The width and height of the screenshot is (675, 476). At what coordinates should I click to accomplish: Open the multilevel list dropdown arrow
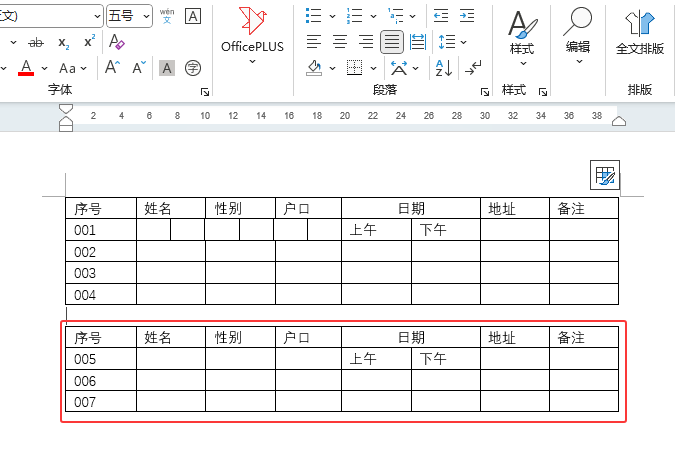click(x=412, y=16)
